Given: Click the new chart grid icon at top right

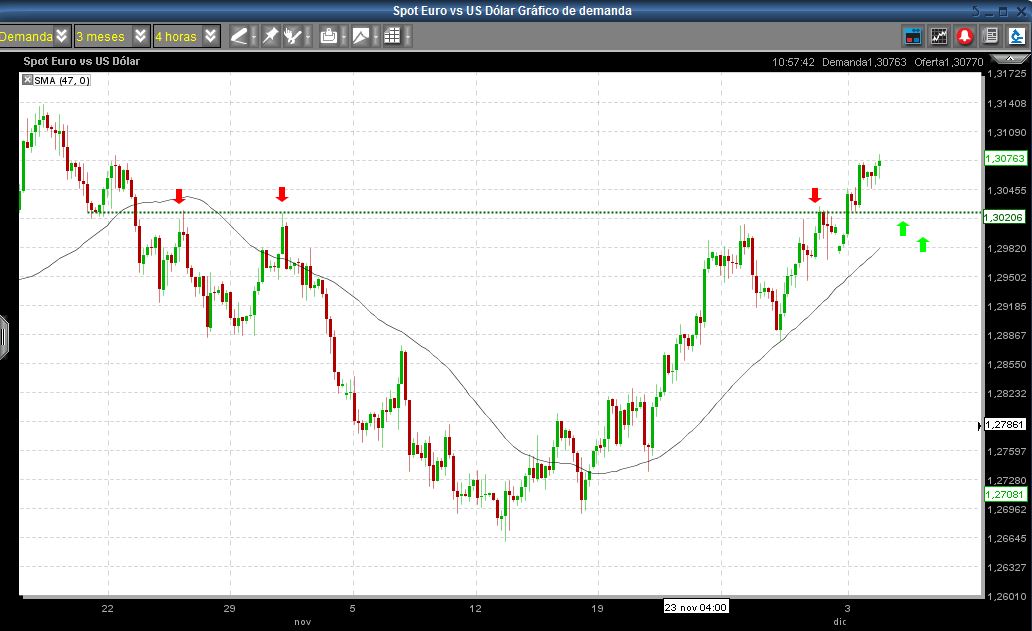Looking at the screenshot, I should (939, 36).
